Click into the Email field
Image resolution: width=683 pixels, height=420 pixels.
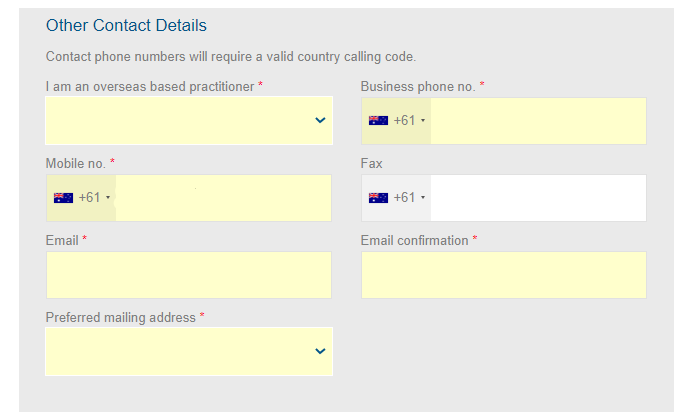pos(189,275)
